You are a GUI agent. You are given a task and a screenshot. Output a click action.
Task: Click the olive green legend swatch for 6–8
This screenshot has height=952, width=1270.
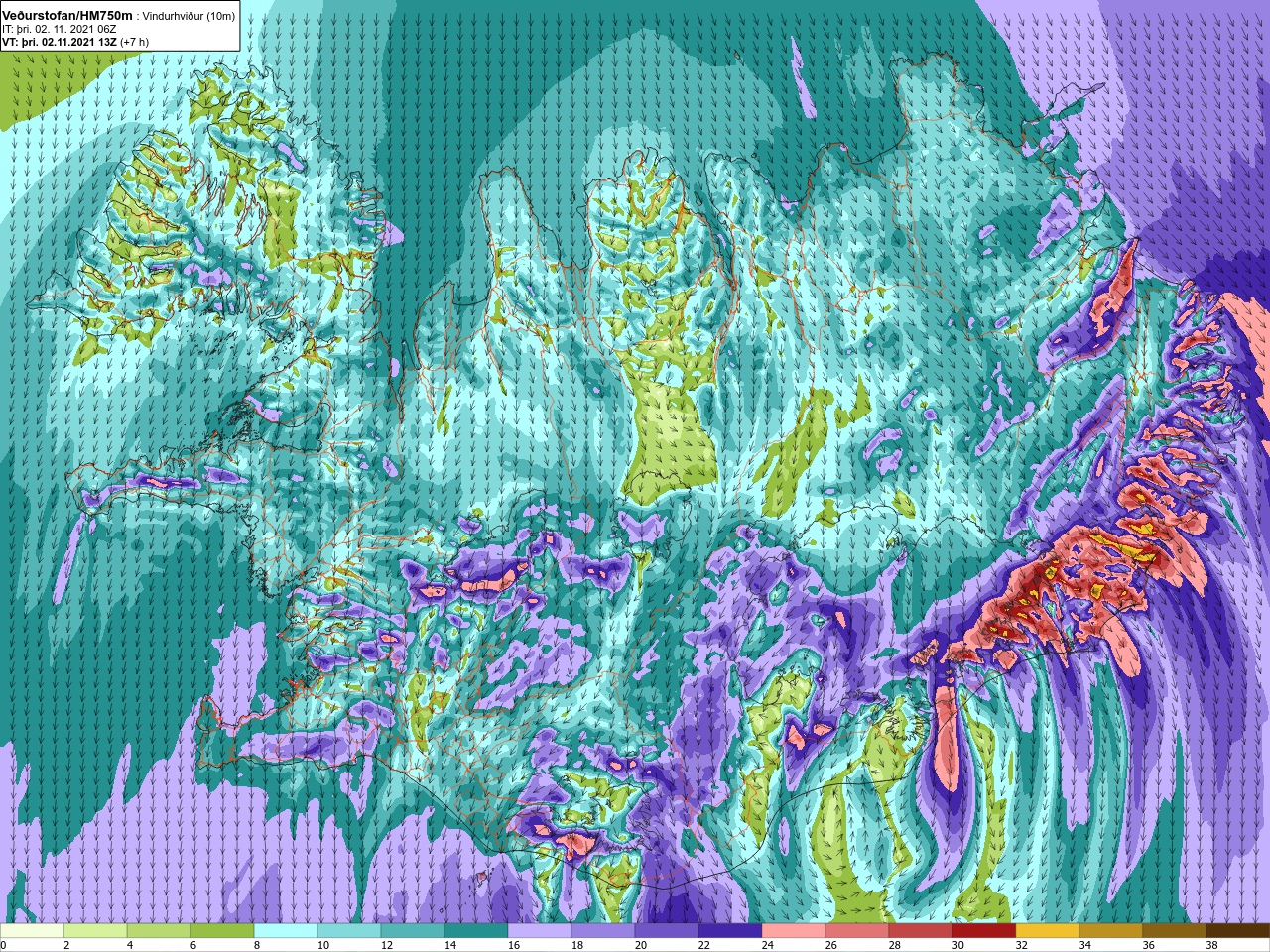tap(222, 931)
